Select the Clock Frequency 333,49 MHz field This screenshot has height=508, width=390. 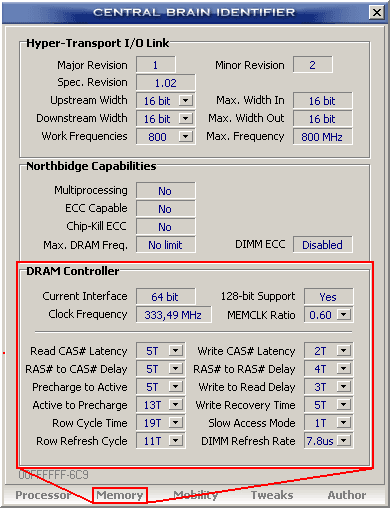tap(174, 314)
